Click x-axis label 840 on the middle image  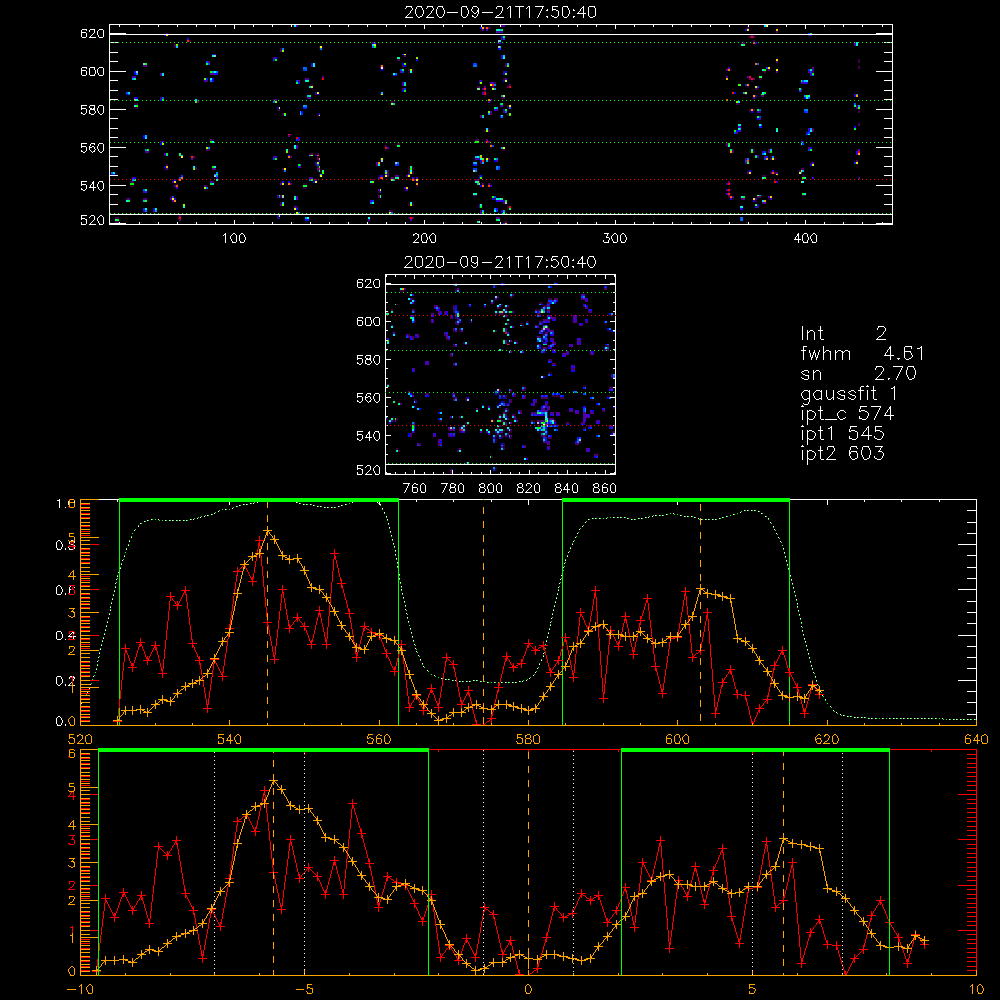[566, 489]
